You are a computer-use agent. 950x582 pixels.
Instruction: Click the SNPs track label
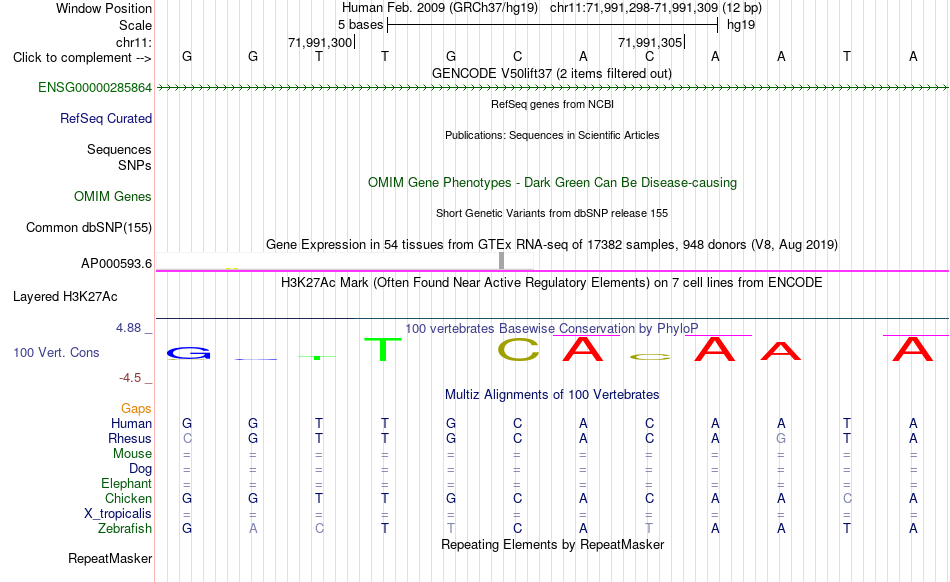pos(135,165)
